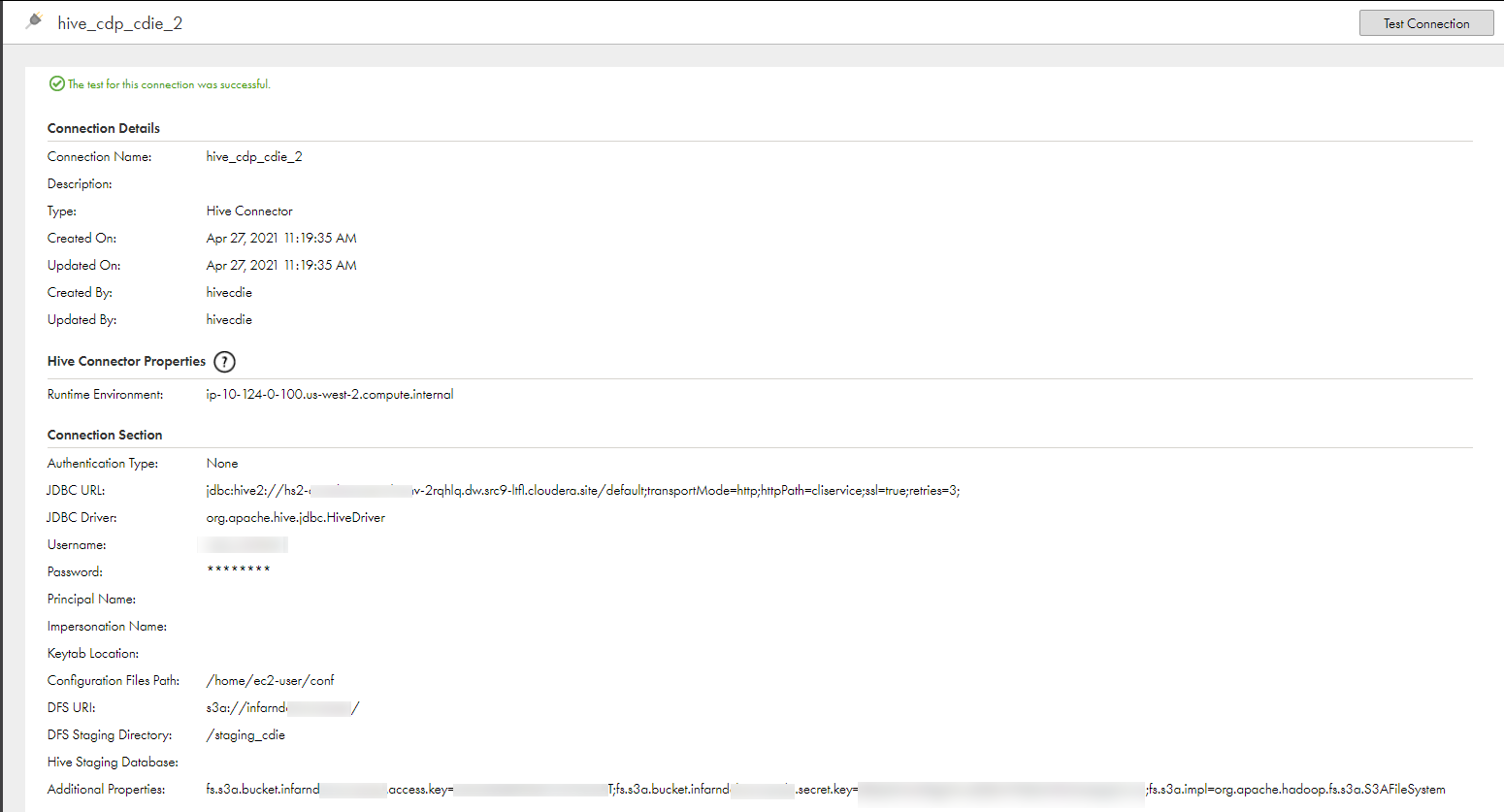Click the Hive Connector type value
1504x812 pixels.
249,211
